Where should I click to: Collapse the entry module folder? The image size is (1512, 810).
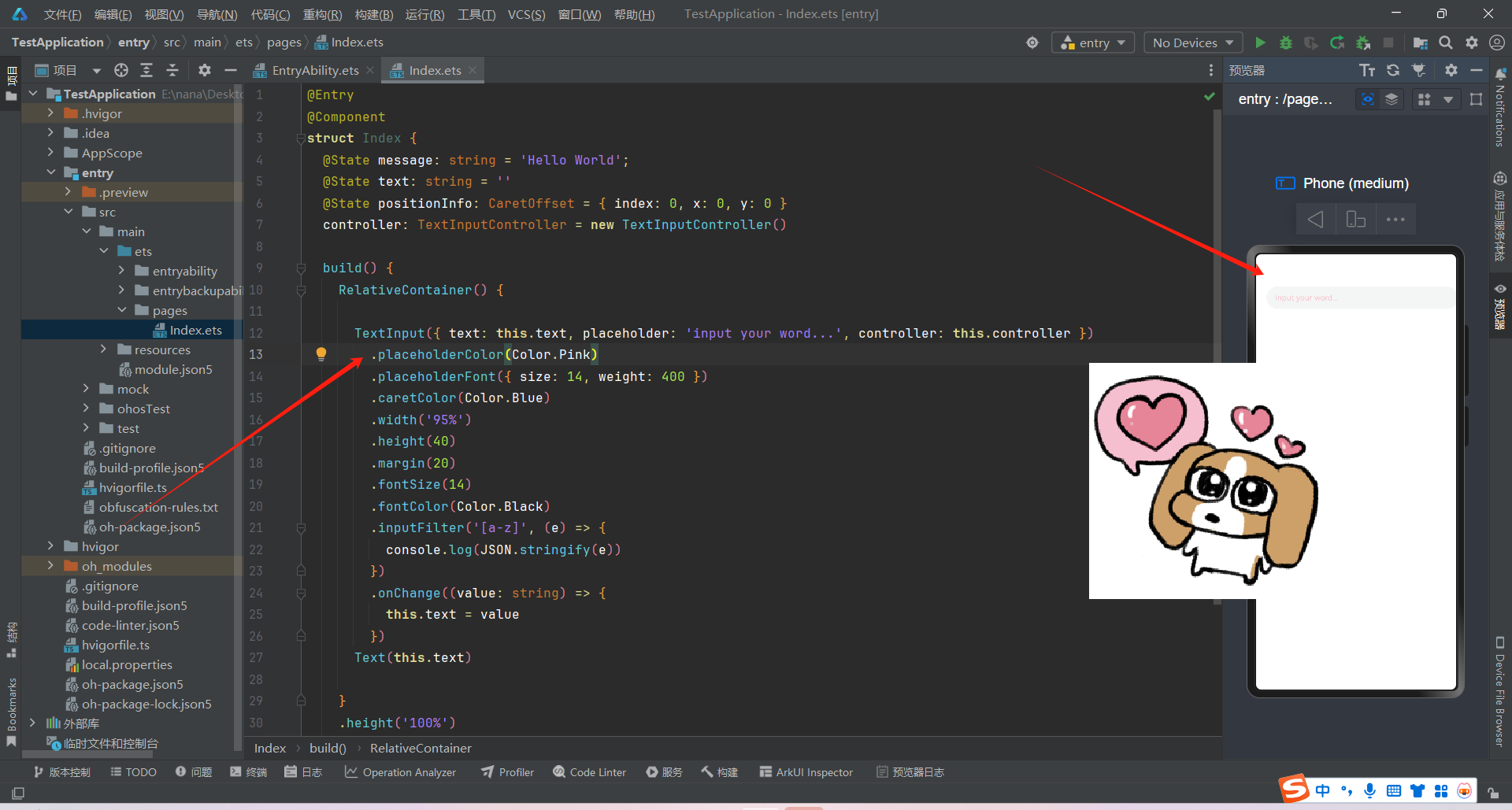(50, 172)
